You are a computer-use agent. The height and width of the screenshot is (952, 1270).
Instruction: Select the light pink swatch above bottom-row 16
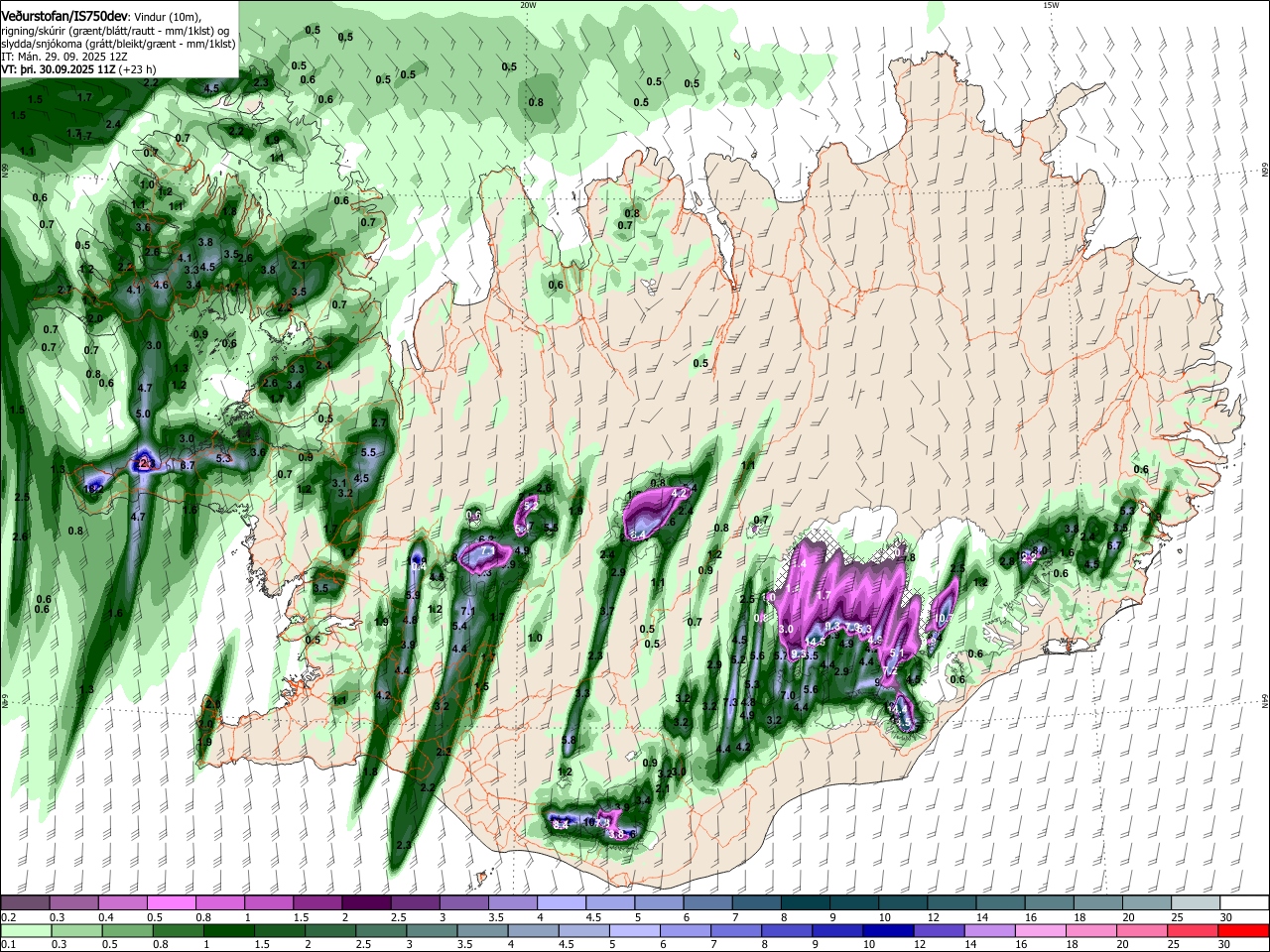coord(1042,930)
